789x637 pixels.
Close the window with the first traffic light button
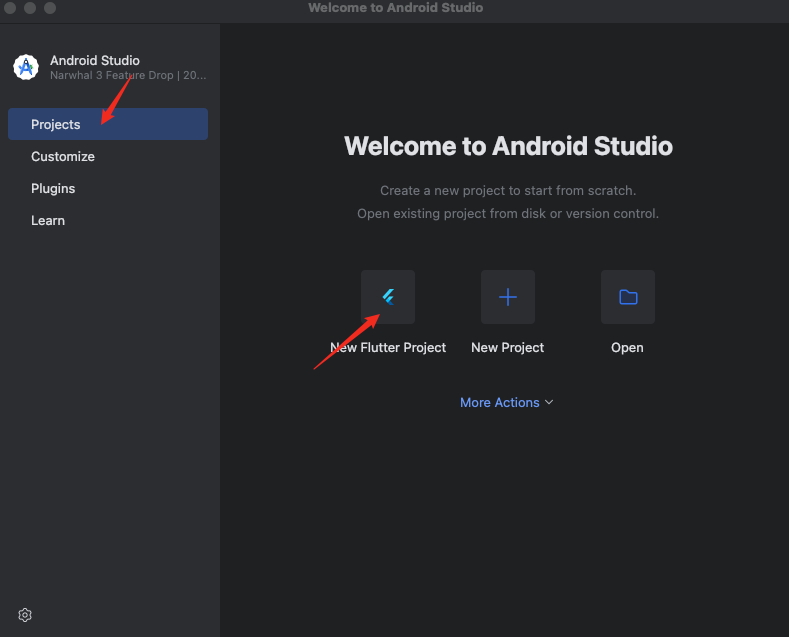click(10, 8)
